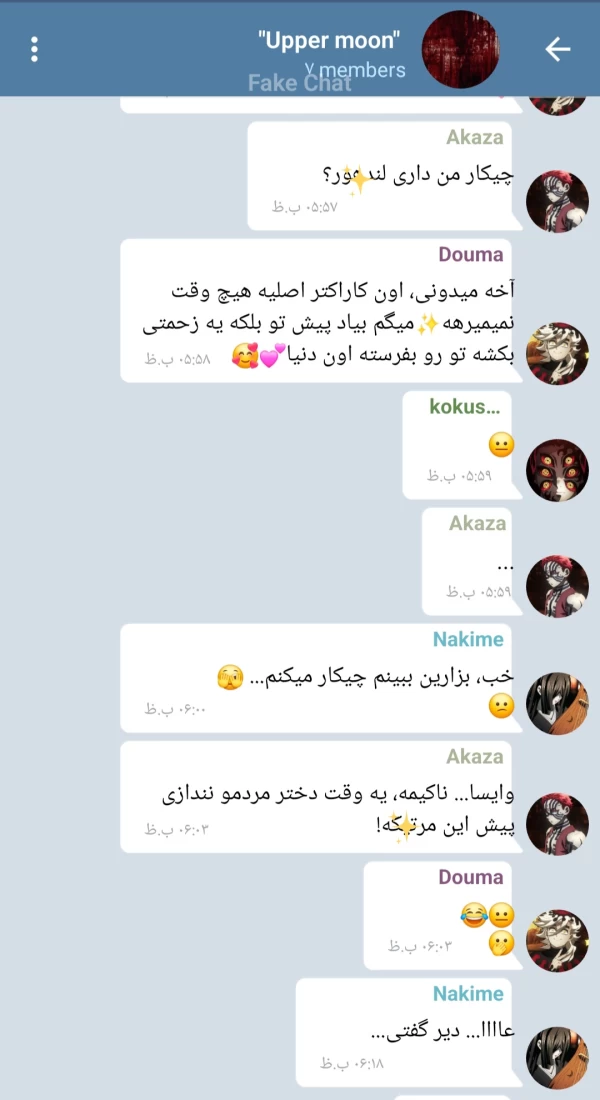Viewport: 600px width, 1100px height.
Task: Tap the kokus... sender name in green
Action: (x=460, y=406)
